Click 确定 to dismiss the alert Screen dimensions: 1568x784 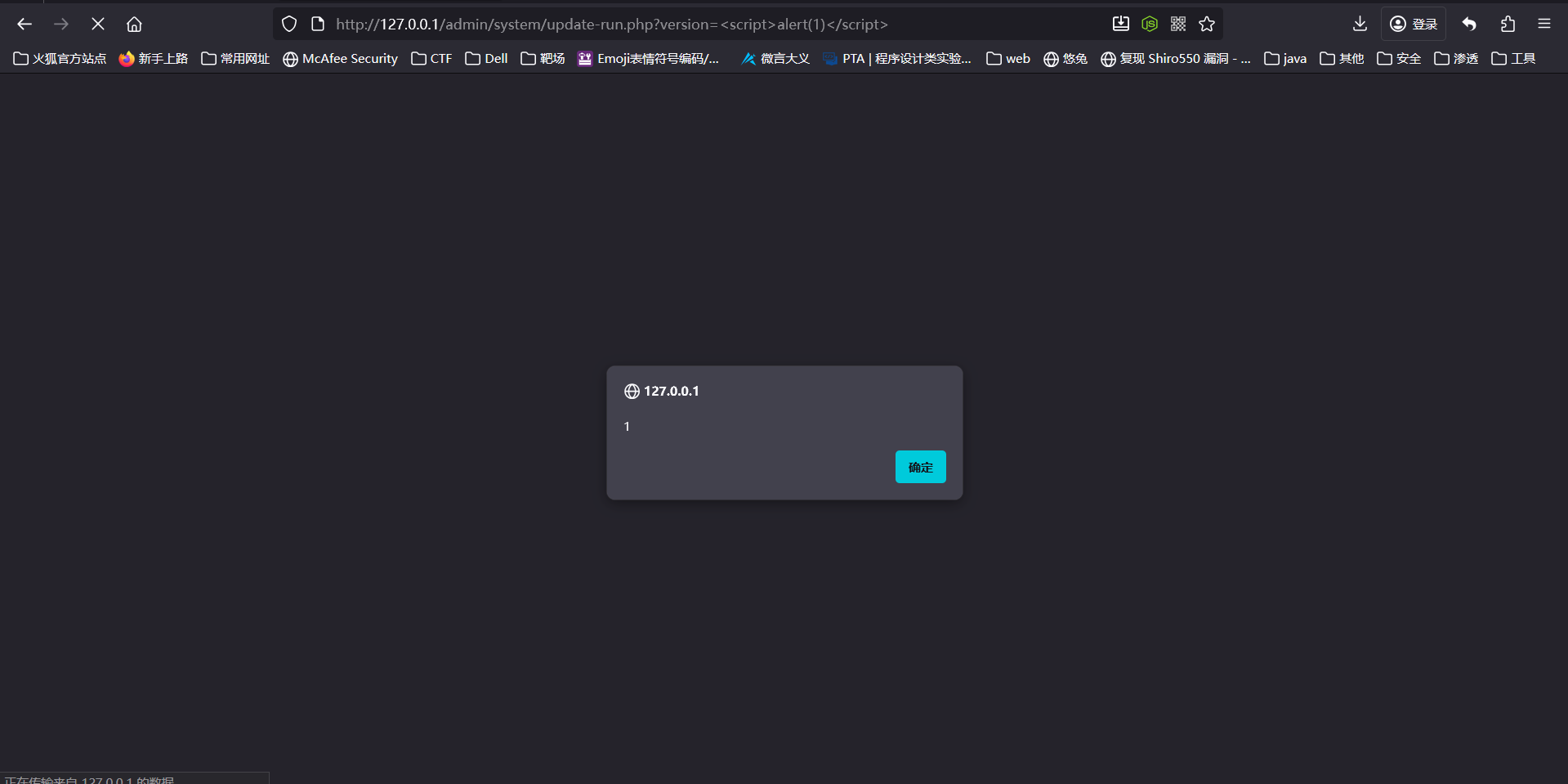920,467
